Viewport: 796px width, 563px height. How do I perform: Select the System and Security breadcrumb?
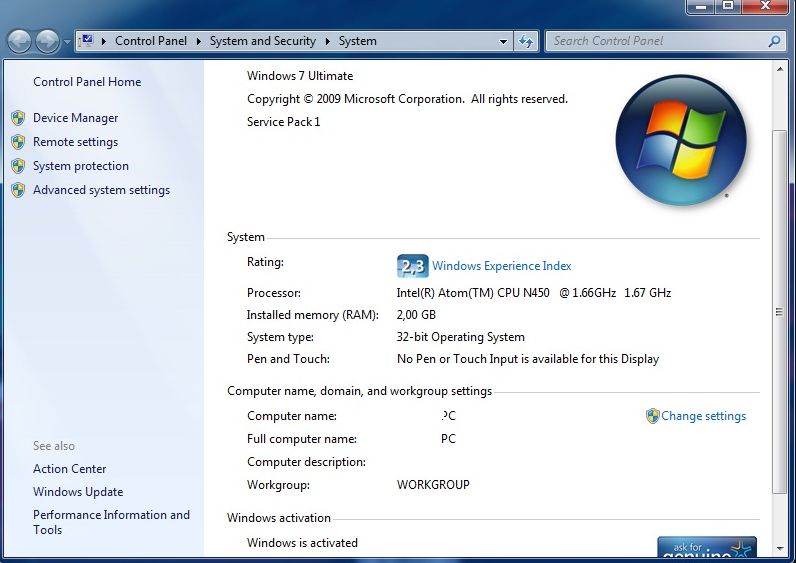262,41
